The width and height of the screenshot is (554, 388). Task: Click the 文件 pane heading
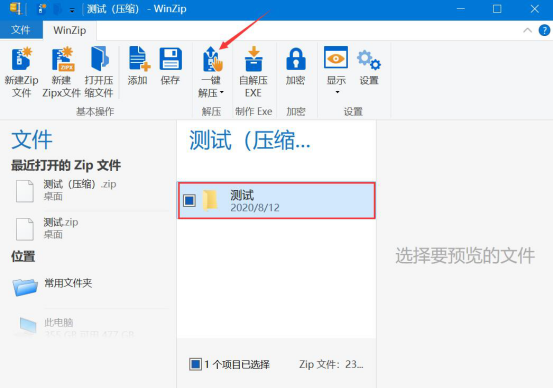coord(32,140)
